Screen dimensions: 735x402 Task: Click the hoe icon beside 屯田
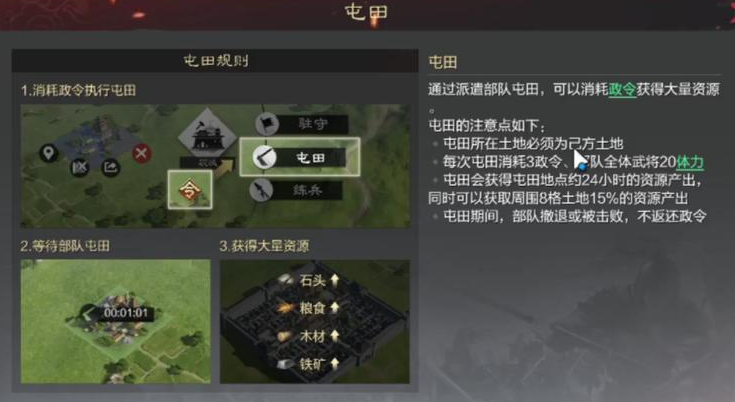point(264,157)
